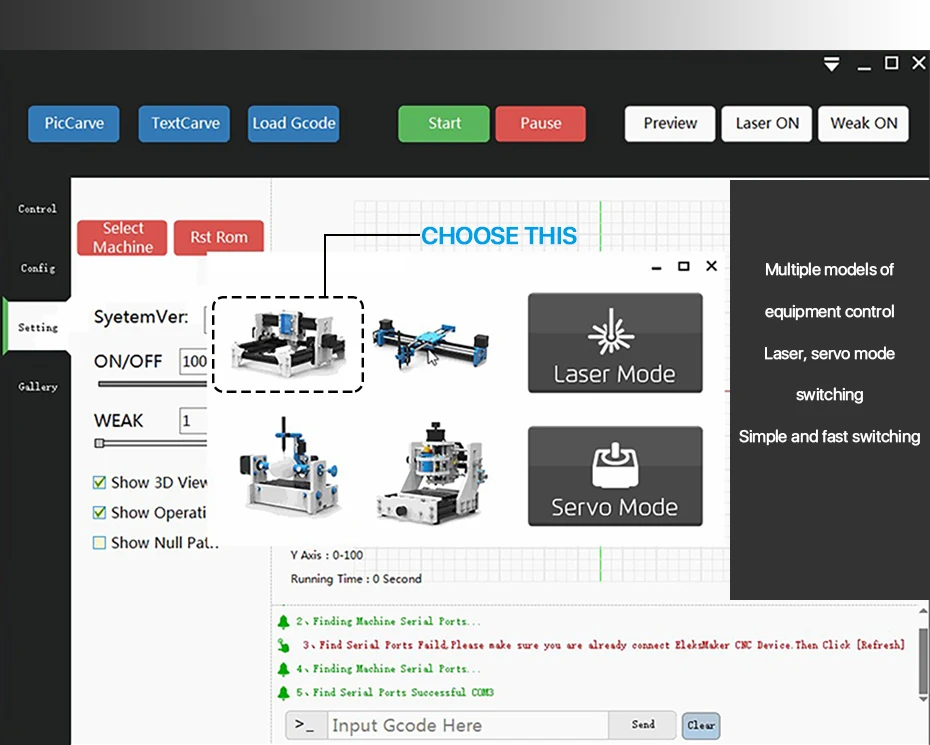Click the Load Gcode button
The width and height of the screenshot is (930, 745).
click(294, 123)
